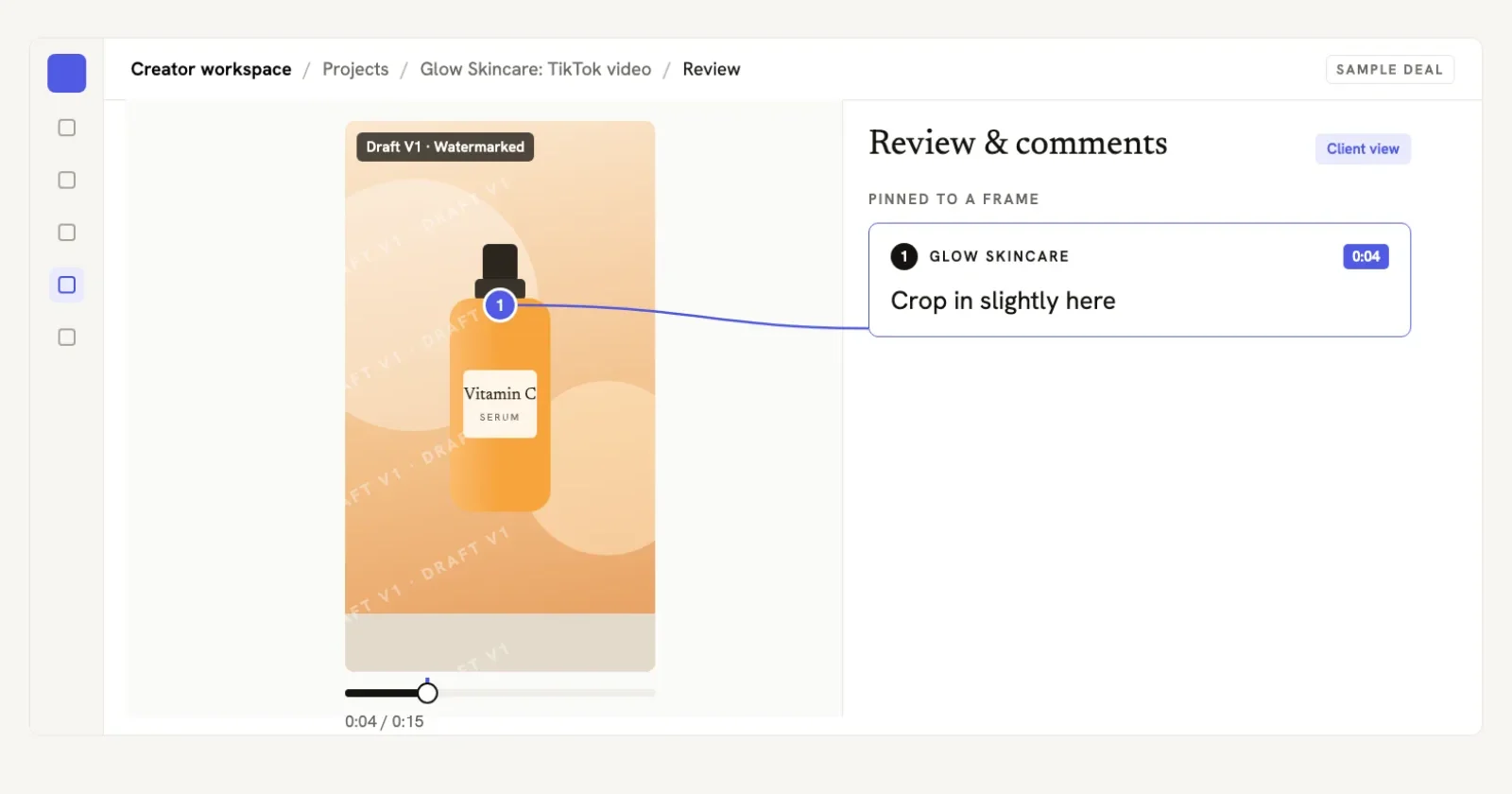1512x794 pixels.
Task: Click the unplayed part of the video timeline
Action: [546, 693]
